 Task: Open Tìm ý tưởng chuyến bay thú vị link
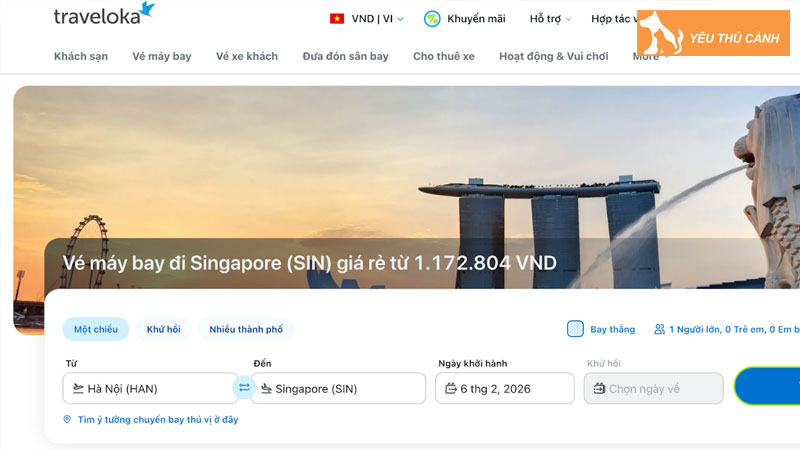click(158, 419)
